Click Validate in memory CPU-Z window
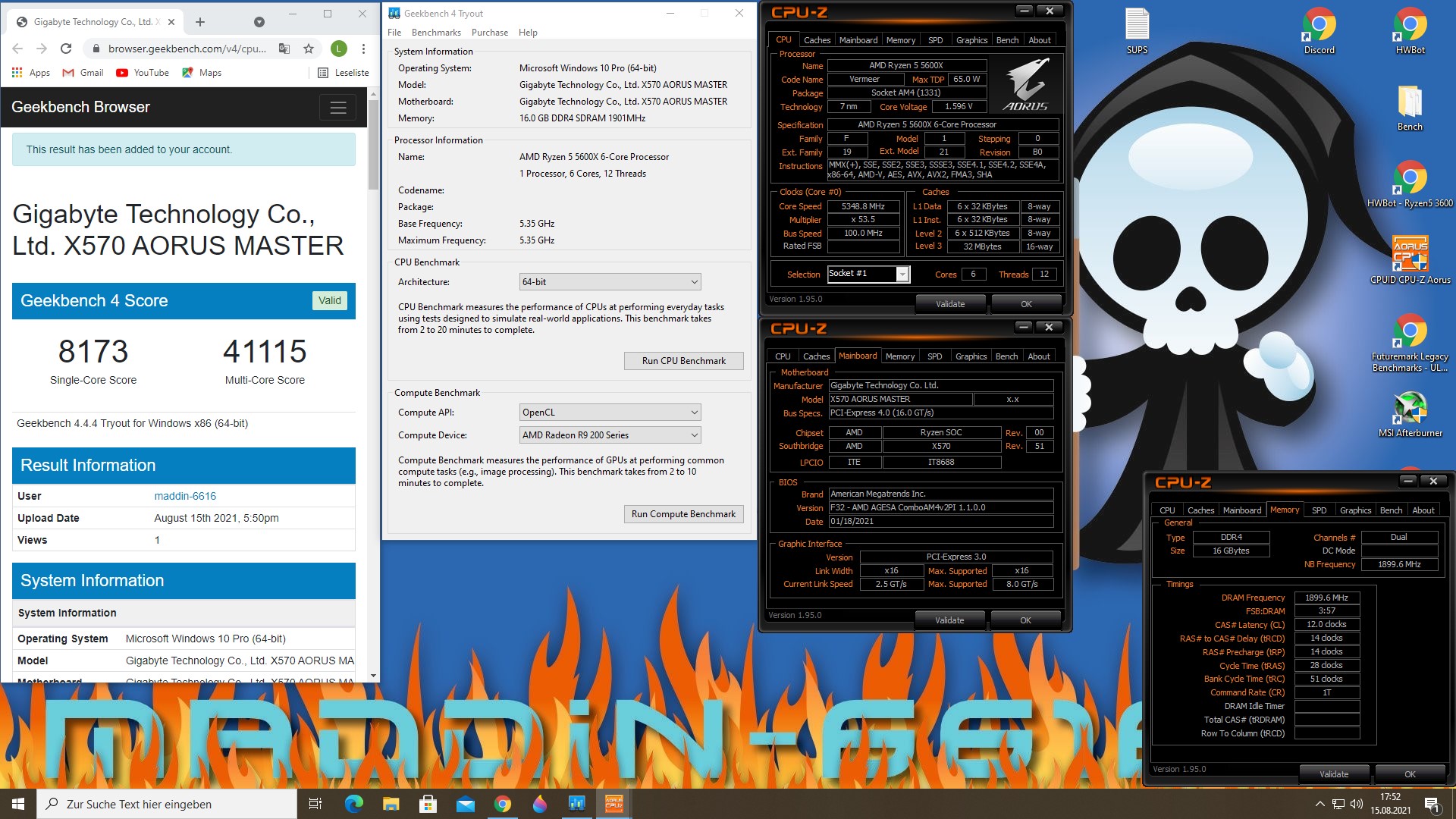This screenshot has width=1456, height=819. point(1334,774)
